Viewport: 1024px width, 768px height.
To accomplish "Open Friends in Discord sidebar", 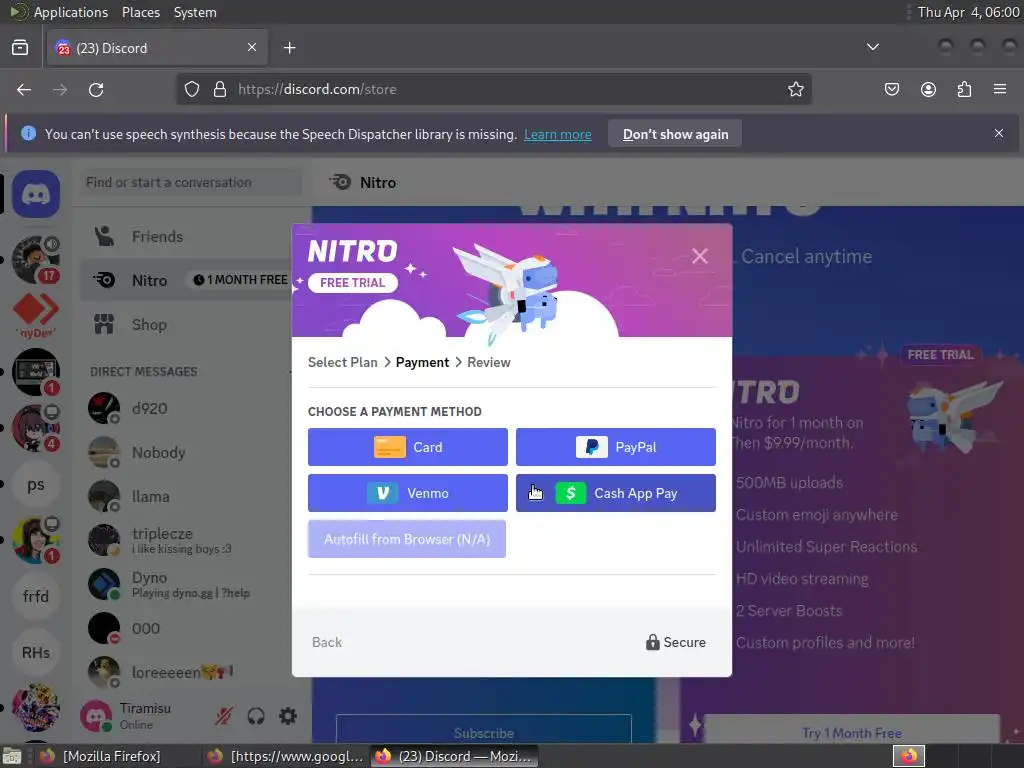I will click(186, 236).
